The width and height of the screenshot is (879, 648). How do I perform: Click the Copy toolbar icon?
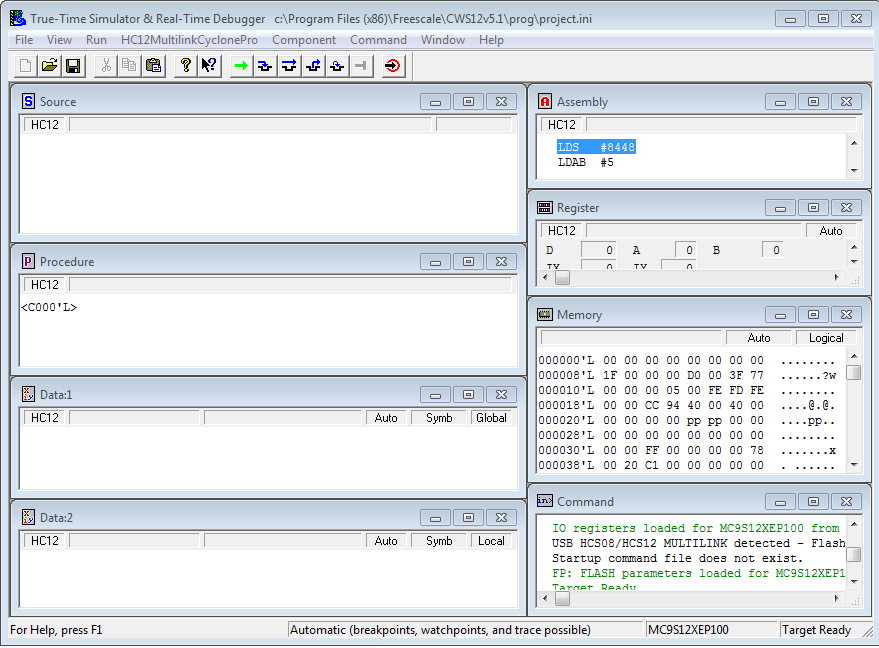(x=129, y=66)
